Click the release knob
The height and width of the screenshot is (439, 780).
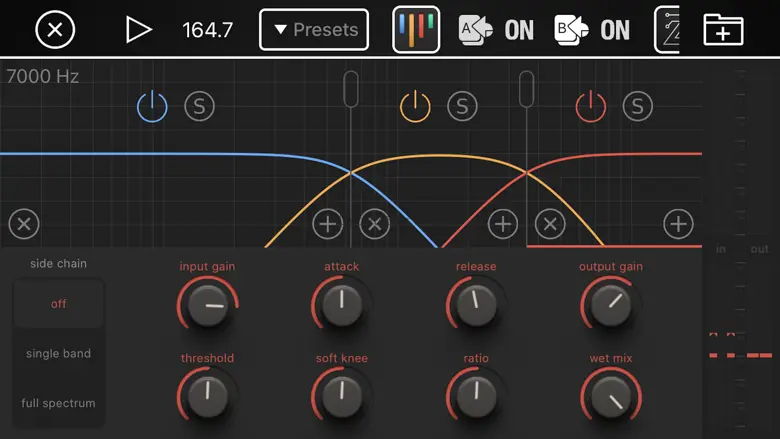coord(476,304)
